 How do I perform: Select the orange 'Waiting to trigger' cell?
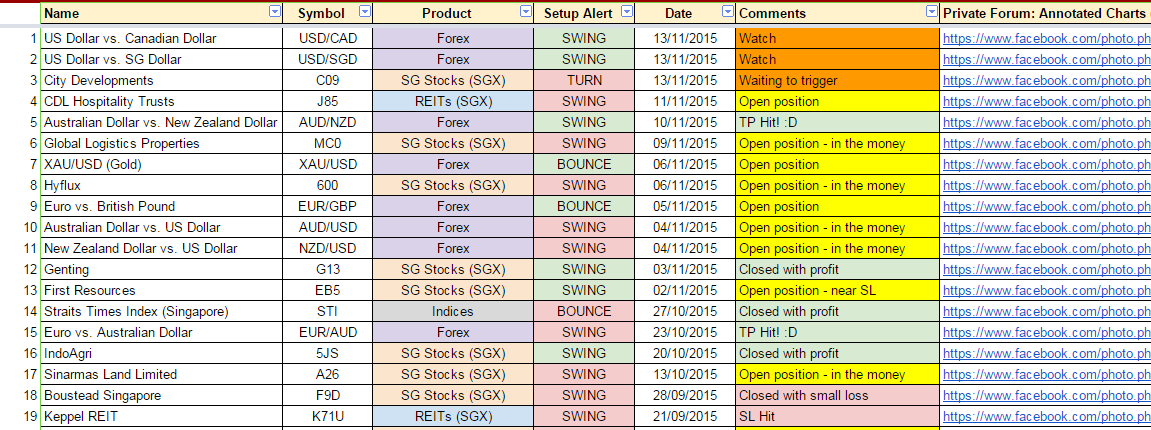point(837,80)
